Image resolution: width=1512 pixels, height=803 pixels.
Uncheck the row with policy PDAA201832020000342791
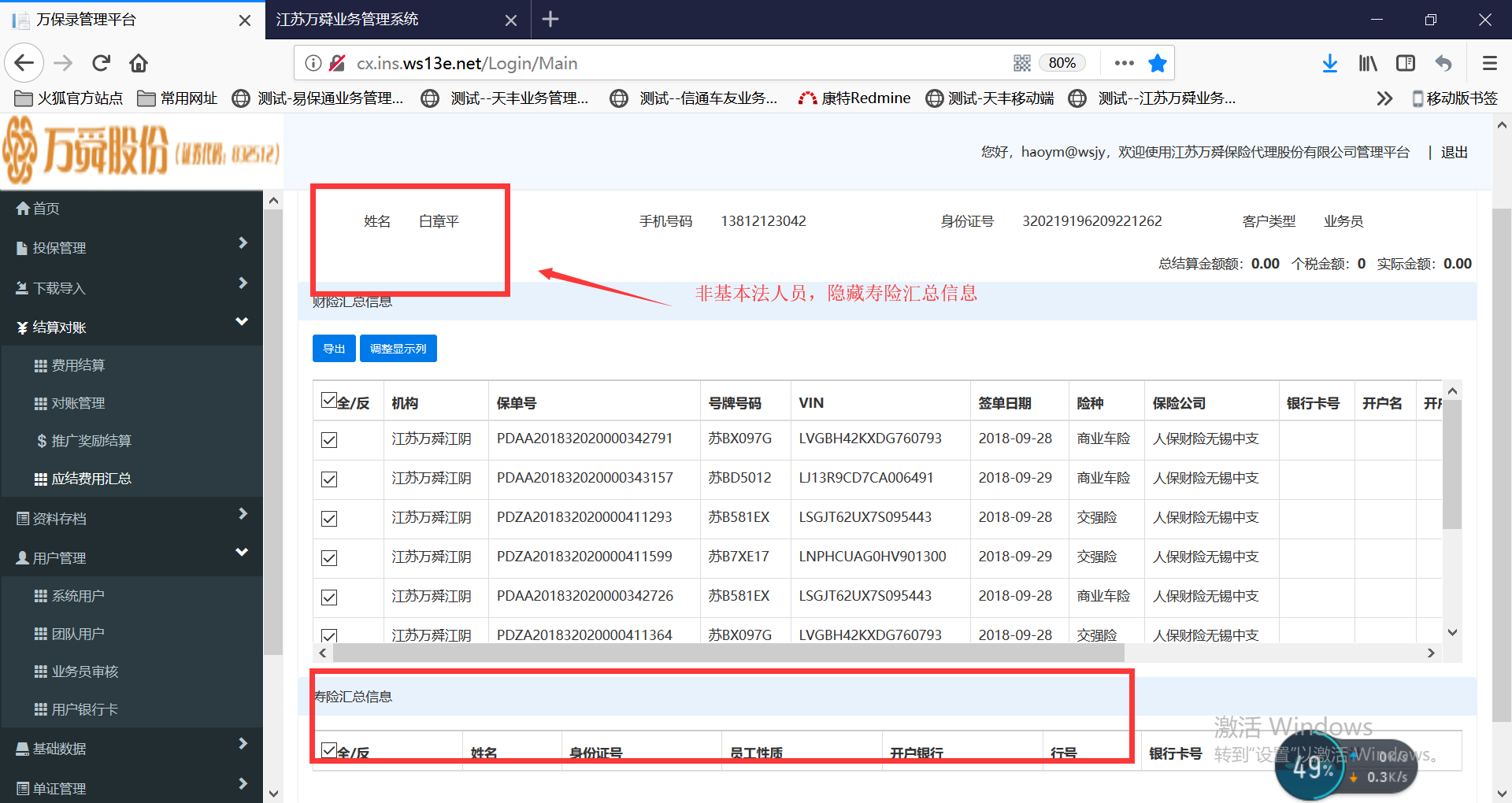coord(329,440)
